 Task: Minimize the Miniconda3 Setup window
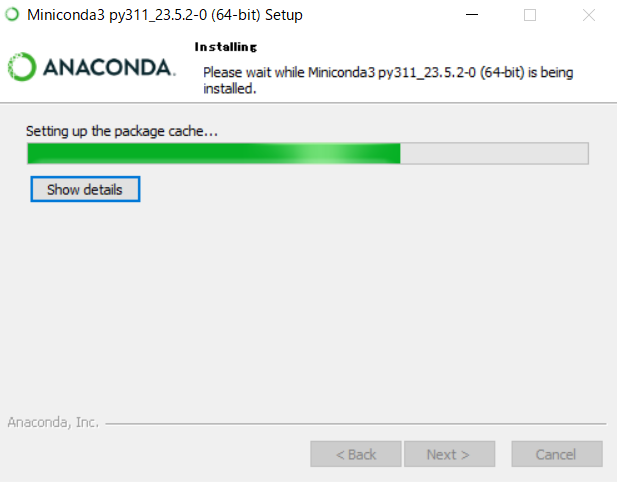[472, 15]
